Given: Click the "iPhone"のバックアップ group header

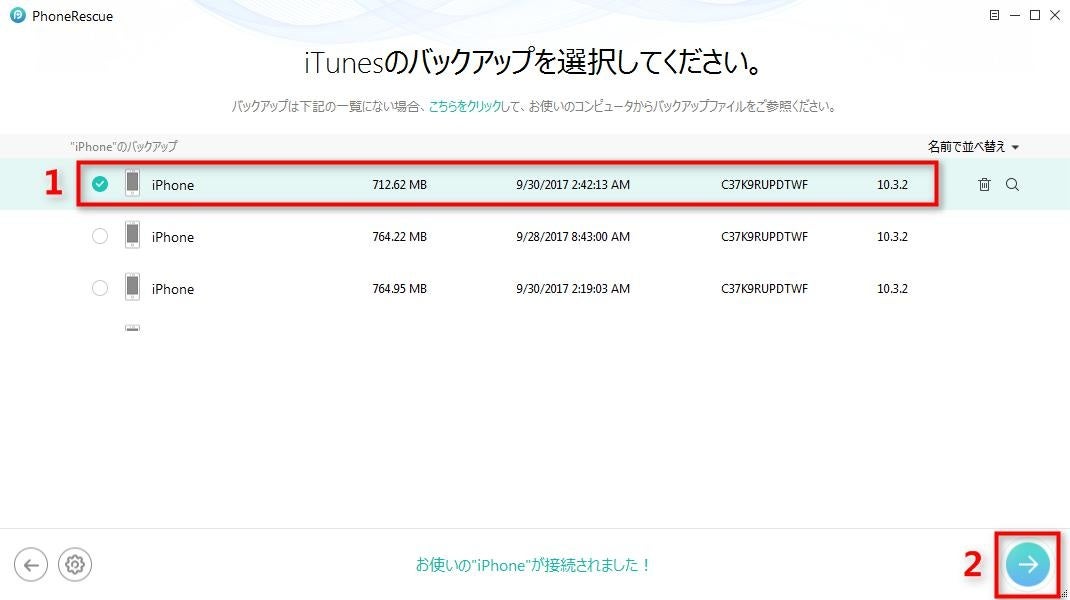Looking at the screenshot, I should [124, 147].
